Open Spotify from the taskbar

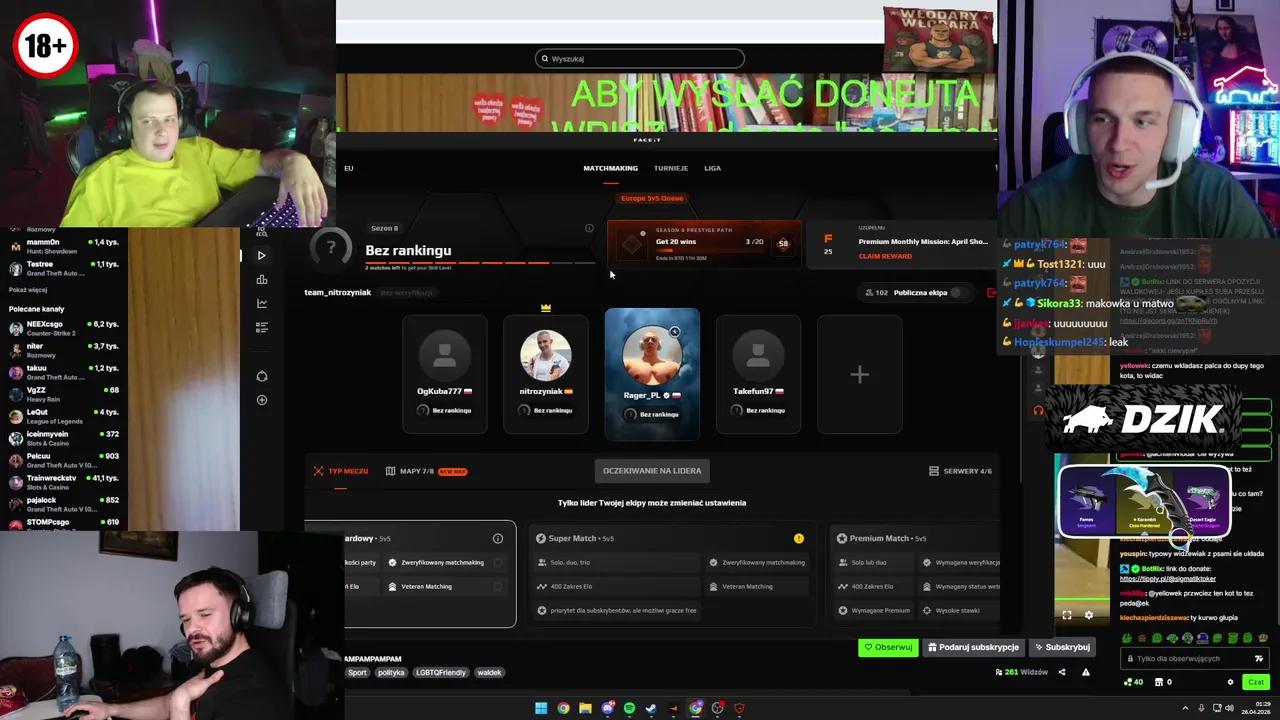click(629, 708)
